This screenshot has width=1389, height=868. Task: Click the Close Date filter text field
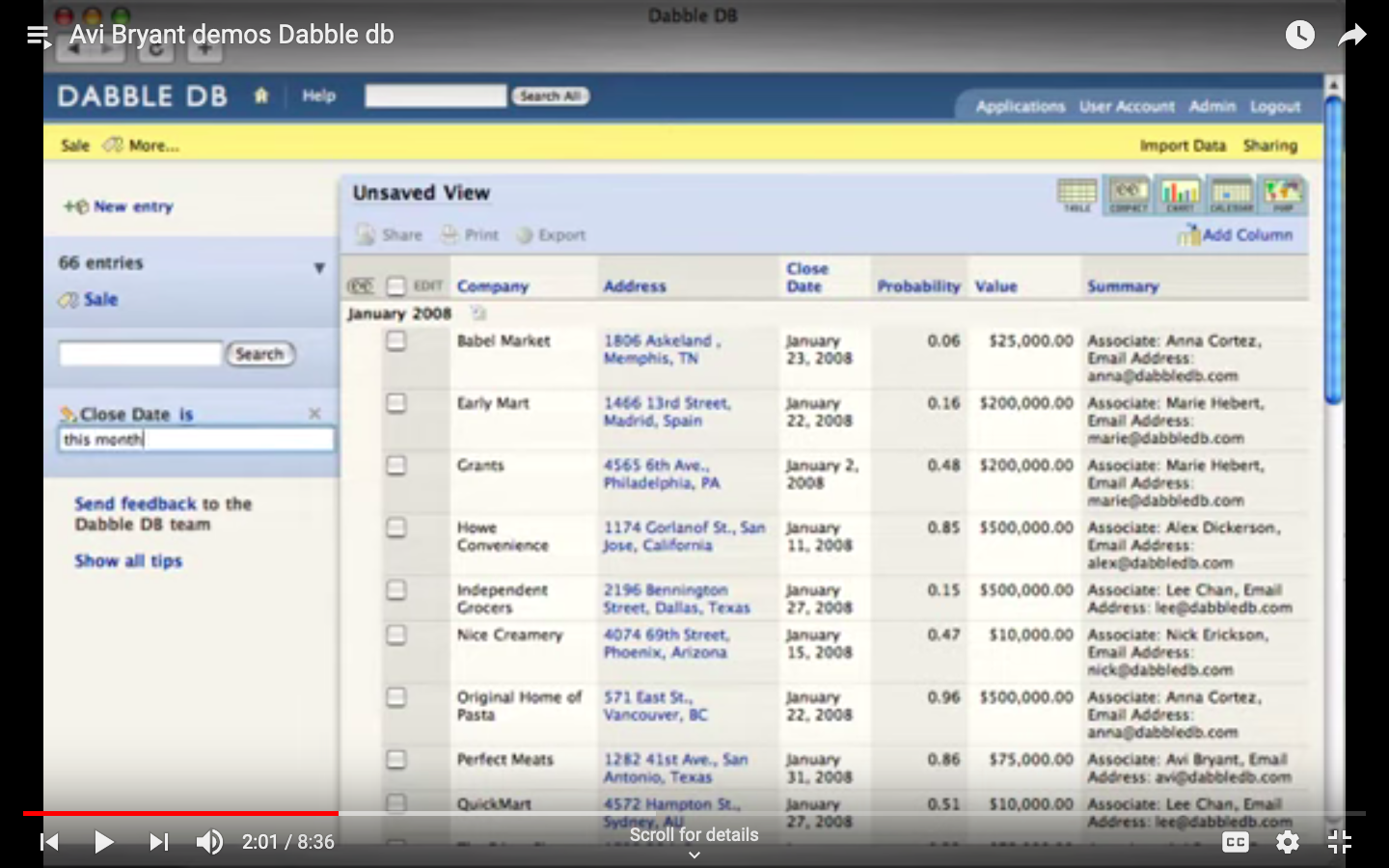[197, 440]
